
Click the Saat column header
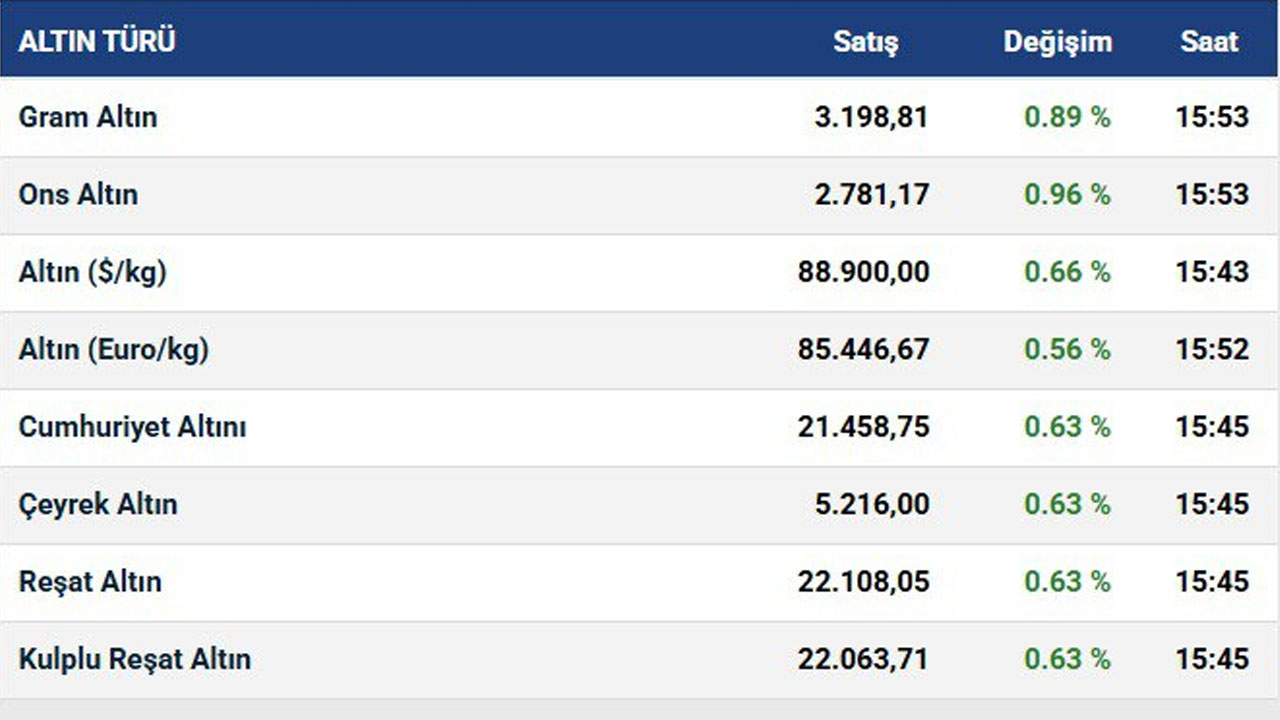pyautogui.click(x=1209, y=42)
